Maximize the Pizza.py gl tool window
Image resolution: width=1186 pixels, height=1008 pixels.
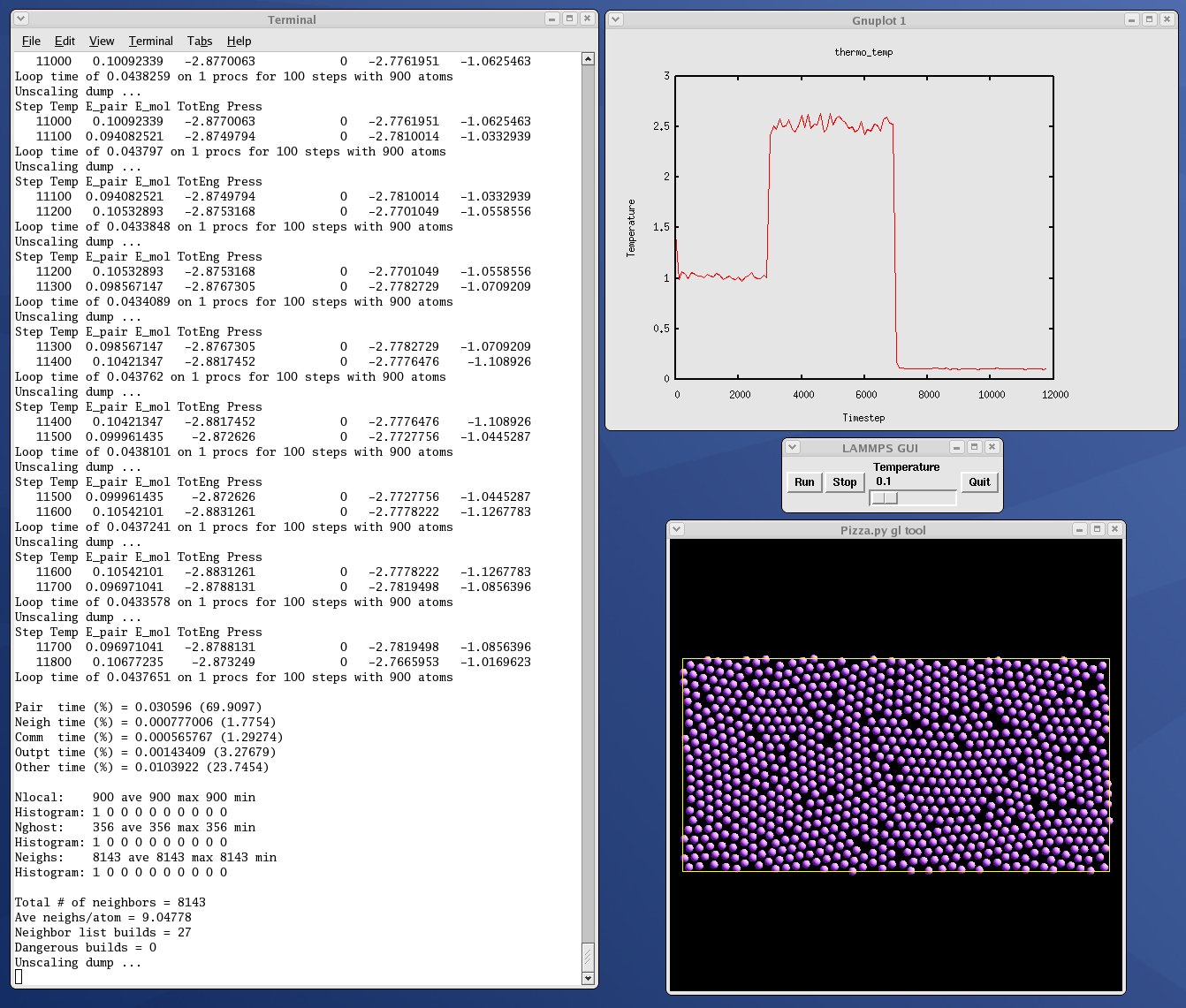[1097, 529]
